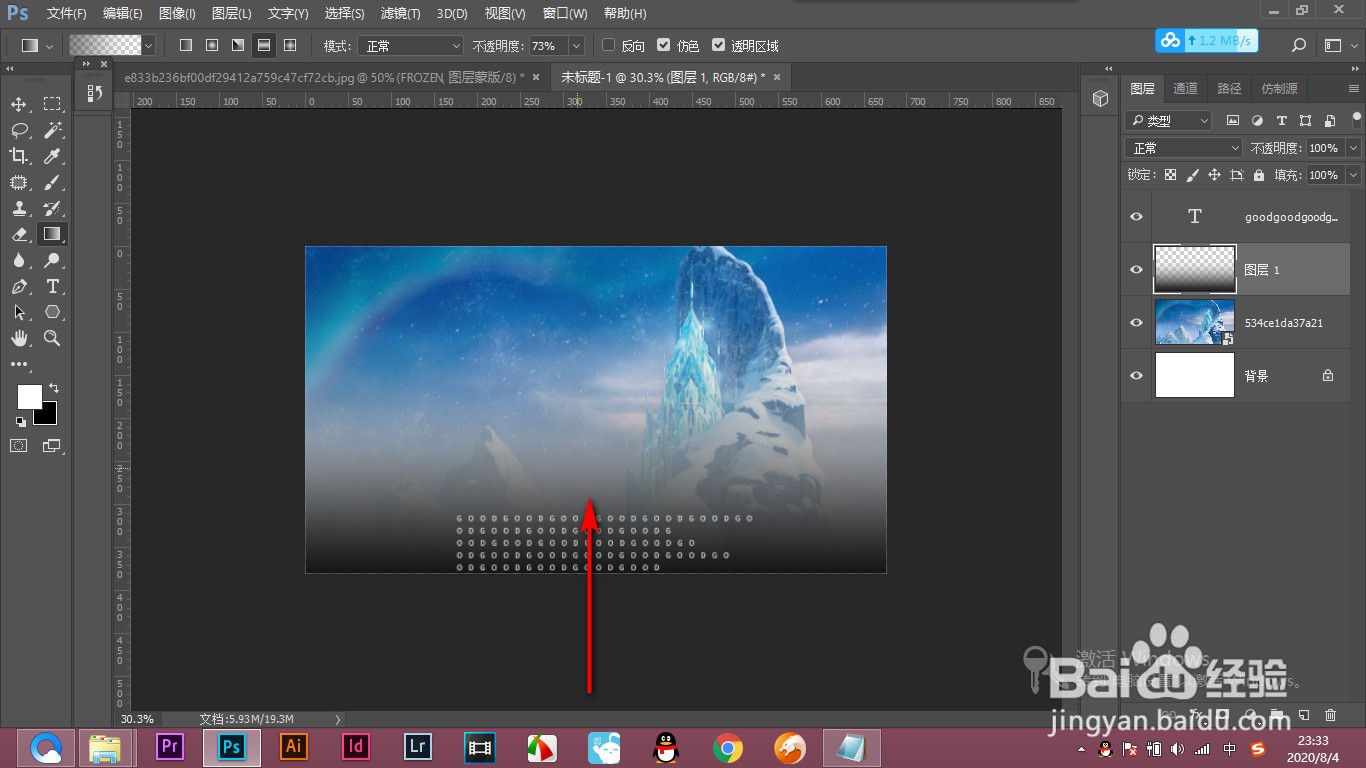Screen dimensions: 1366x768
Task: Hide the 534ce1da37a21 layer
Action: click(x=1136, y=323)
